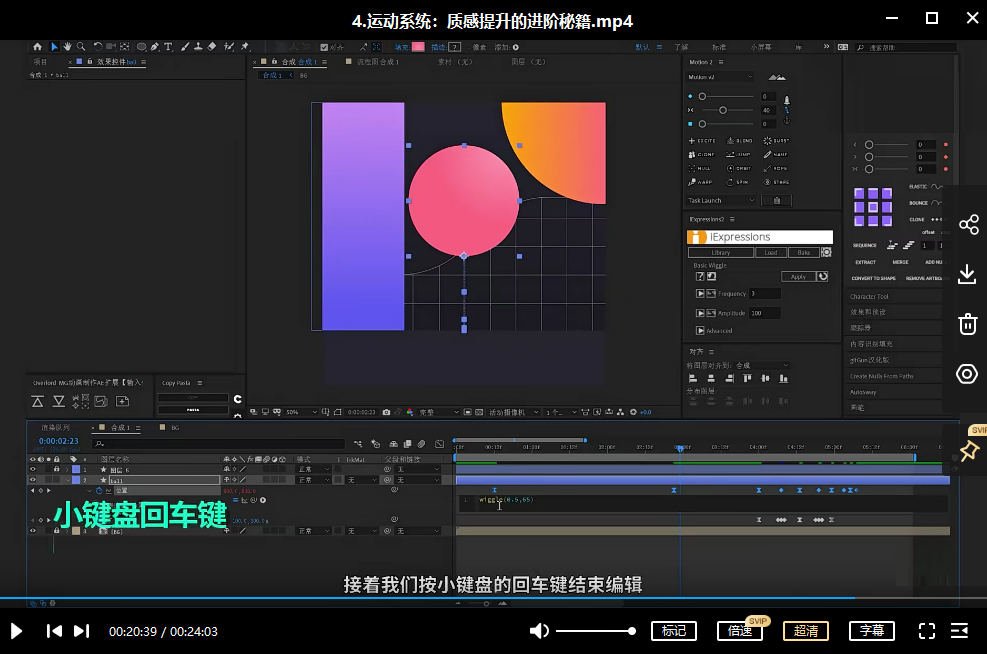
Task: Switch to the BG tab in the timeline
Action: [173, 427]
